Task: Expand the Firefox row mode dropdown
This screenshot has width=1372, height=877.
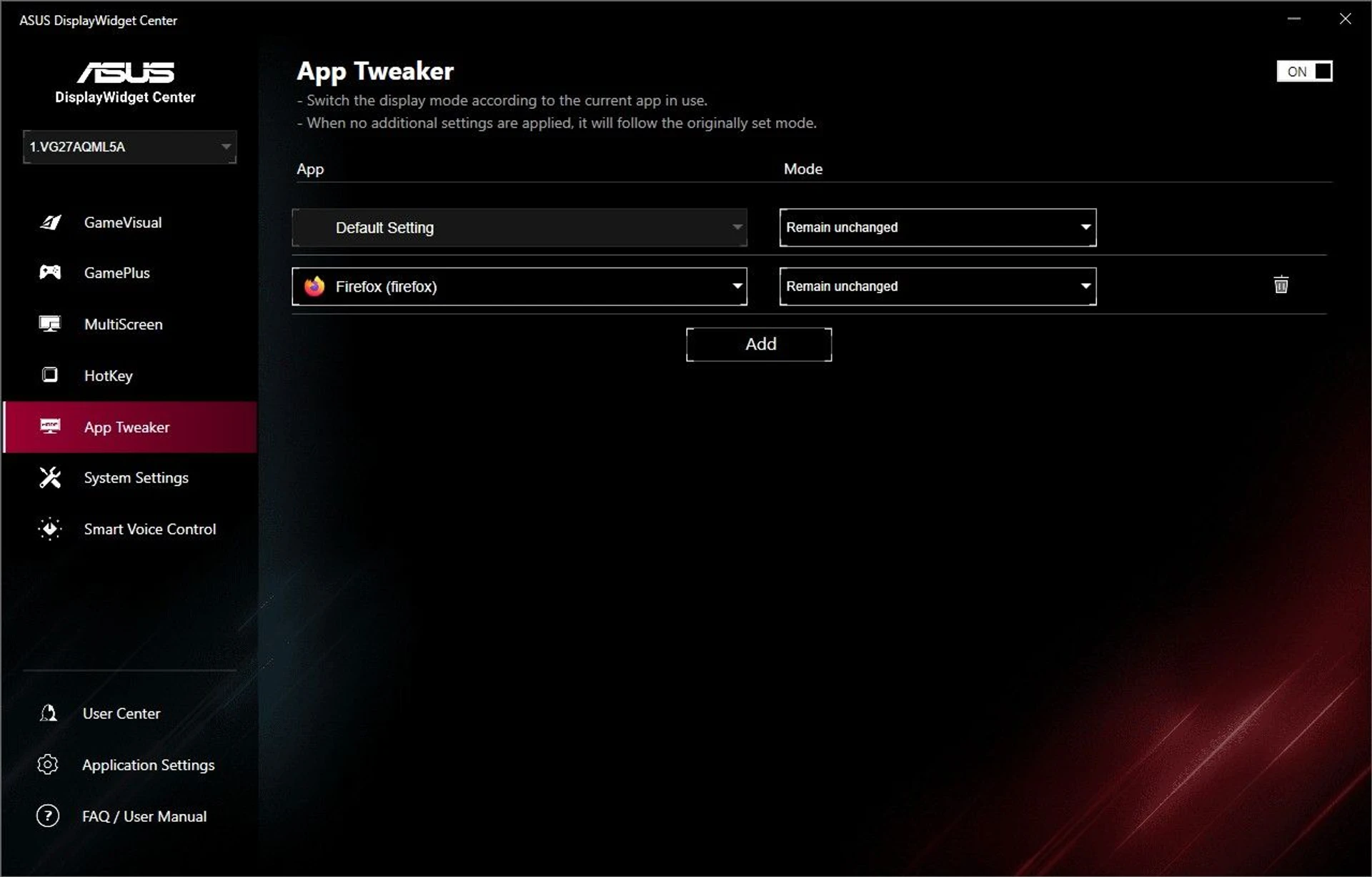Action: pos(938,287)
